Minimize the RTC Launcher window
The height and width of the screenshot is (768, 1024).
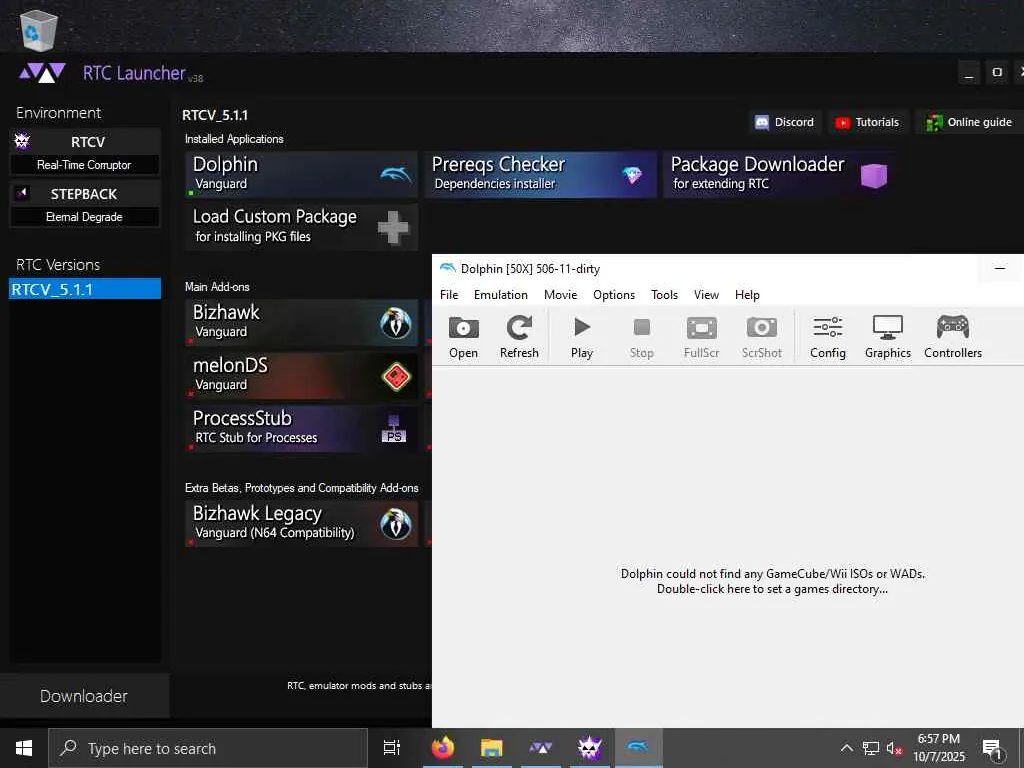[969, 72]
